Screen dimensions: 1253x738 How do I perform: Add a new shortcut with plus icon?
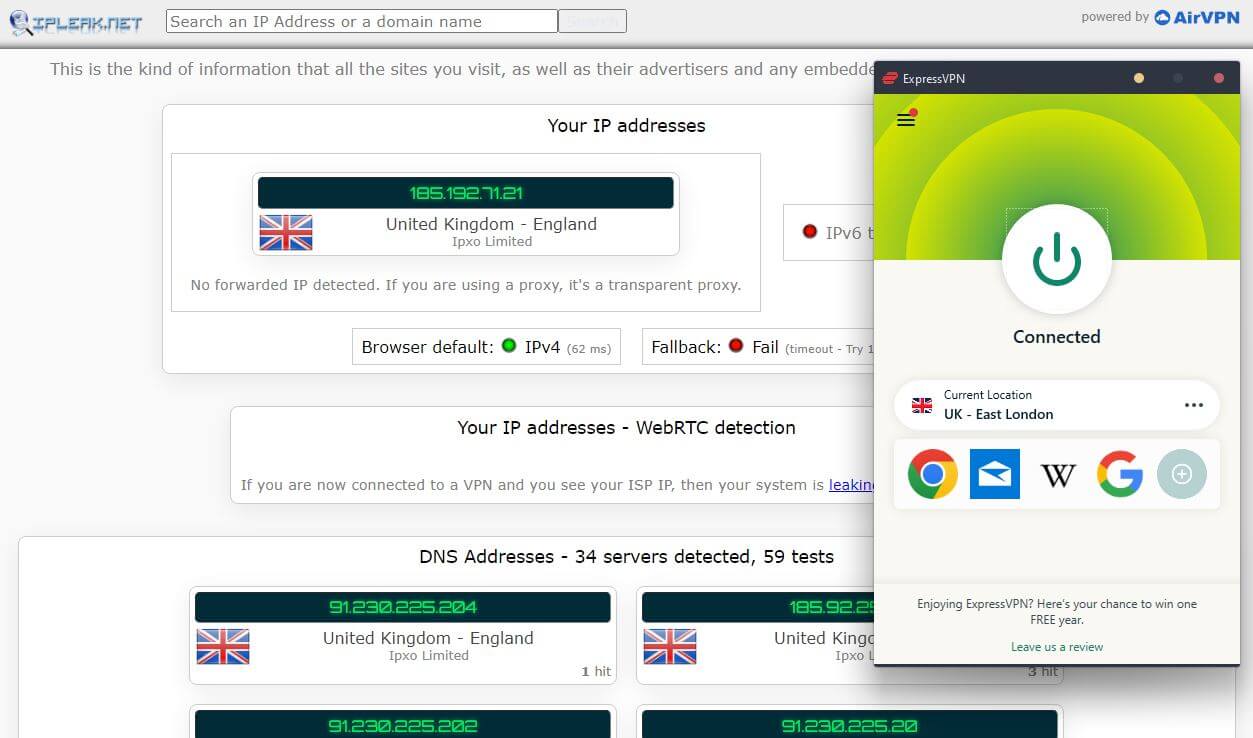click(1182, 474)
